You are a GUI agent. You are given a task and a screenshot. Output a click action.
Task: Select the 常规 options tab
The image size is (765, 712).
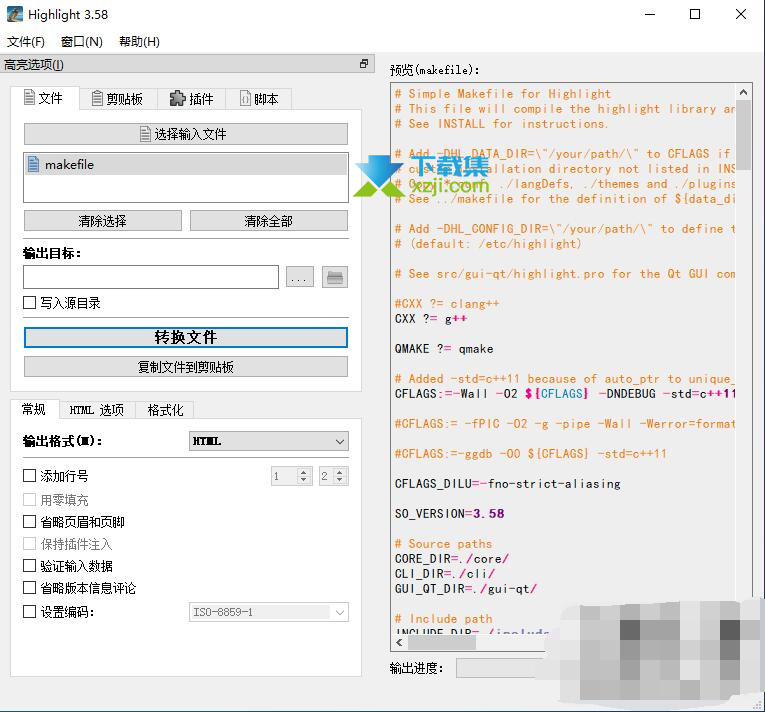pos(34,409)
